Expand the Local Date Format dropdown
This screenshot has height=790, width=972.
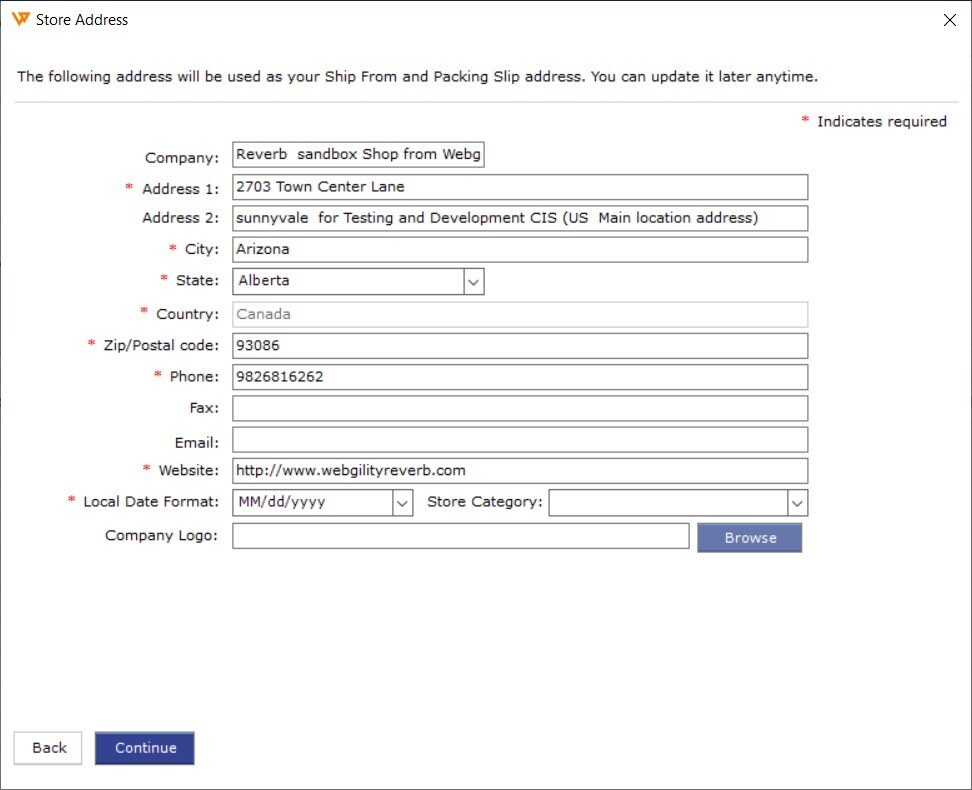(402, 503)
